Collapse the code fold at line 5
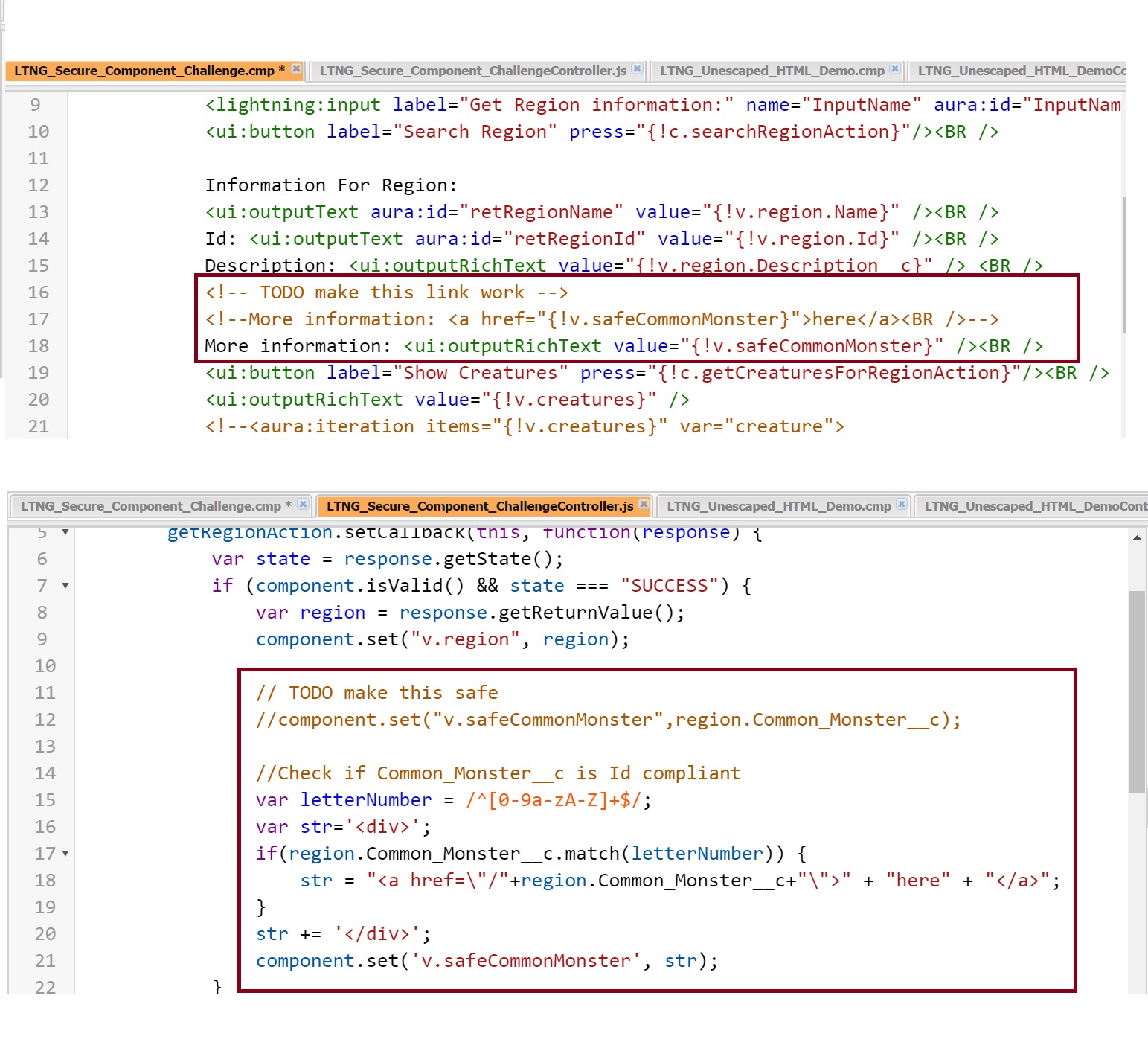Screen dimensions: 1148x1048 tap(65, 532)
